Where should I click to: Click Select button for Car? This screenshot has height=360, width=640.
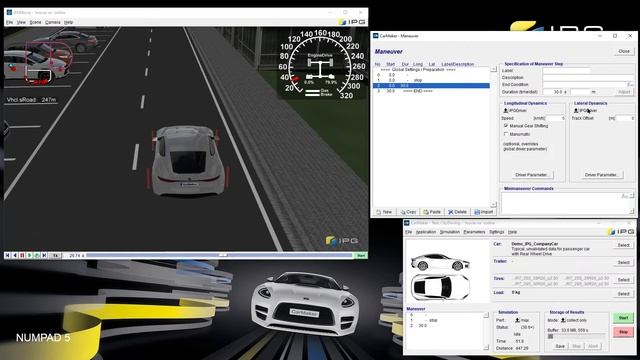tap(623, 245)
